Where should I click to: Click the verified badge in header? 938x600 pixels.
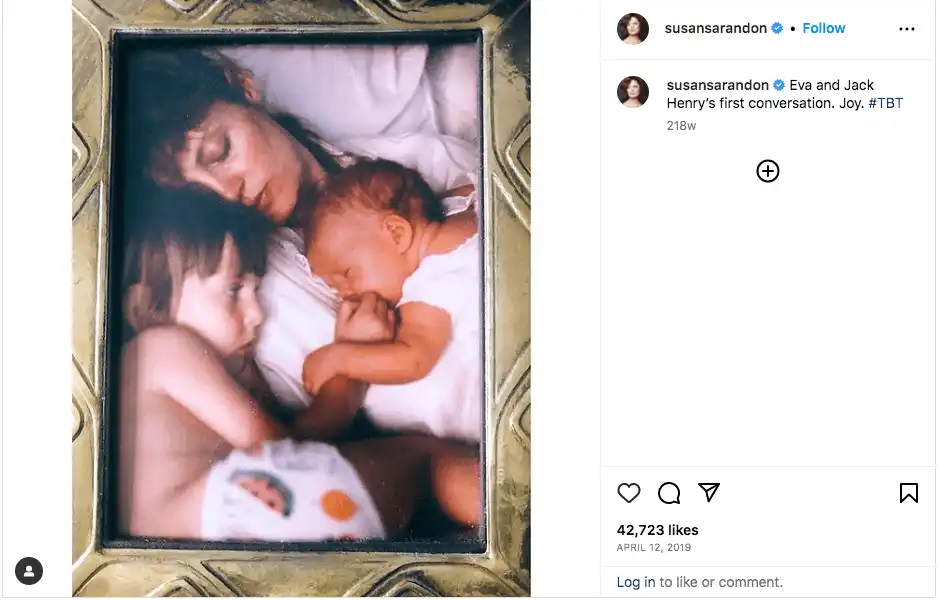[x=777, y=28]
